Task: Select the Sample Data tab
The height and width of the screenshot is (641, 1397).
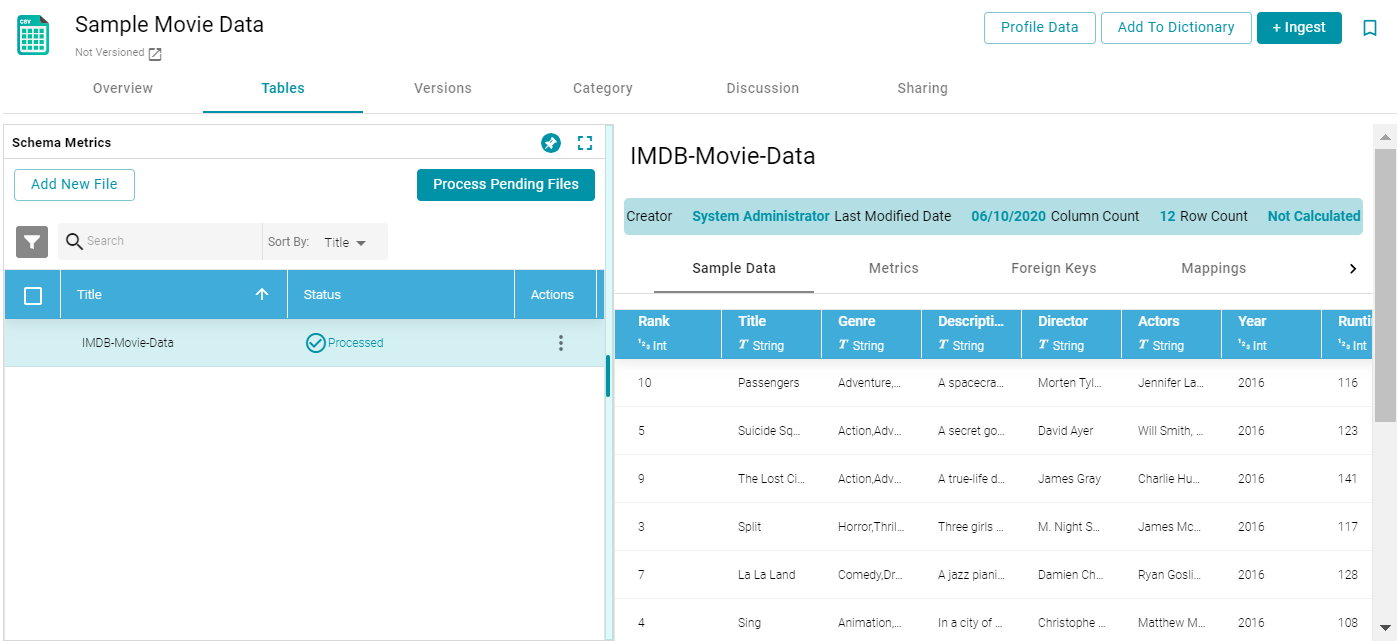Action: [x=734, y=268]
